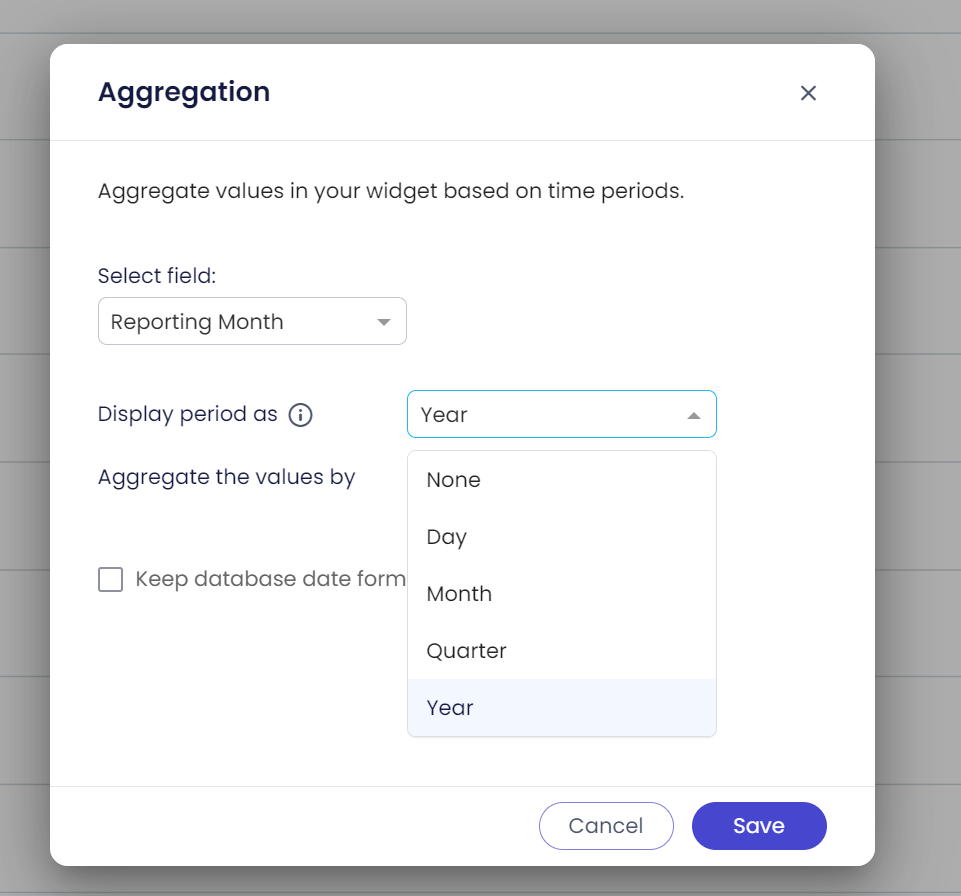Cancel the aggregation dialog

click(x=606, y=826)
